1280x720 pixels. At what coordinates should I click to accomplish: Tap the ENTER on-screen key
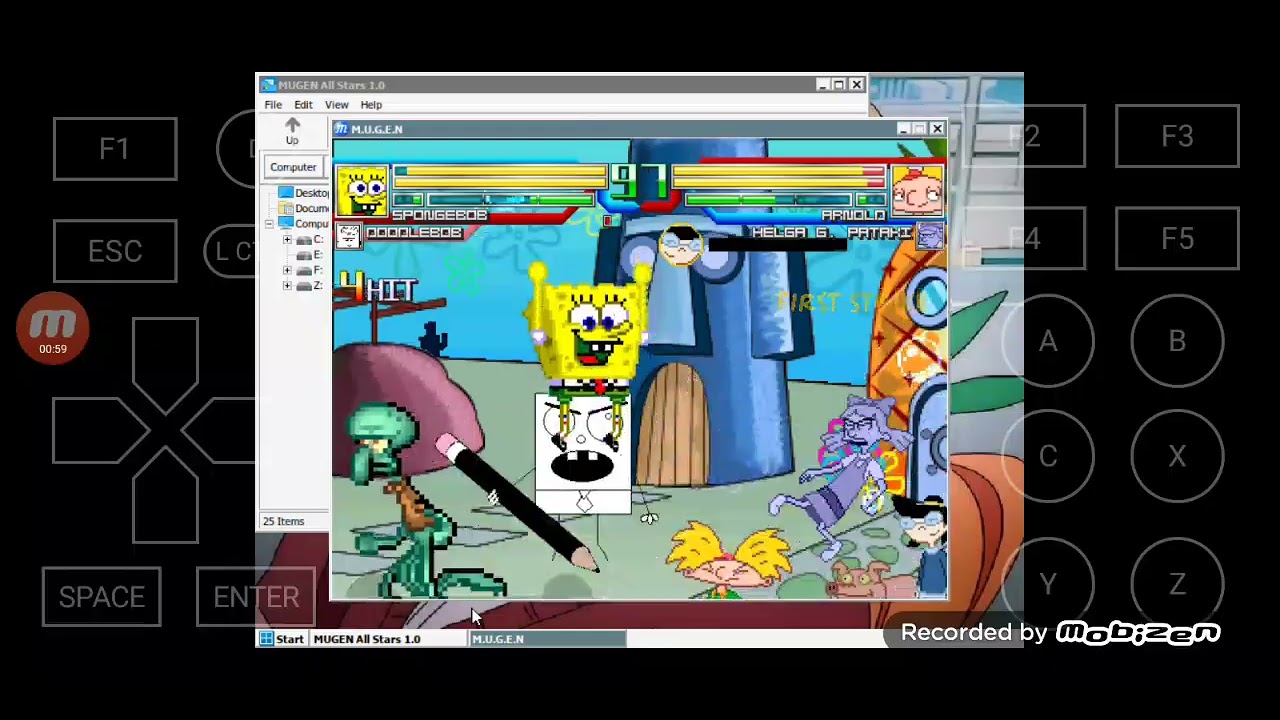(x=256, y=597)
